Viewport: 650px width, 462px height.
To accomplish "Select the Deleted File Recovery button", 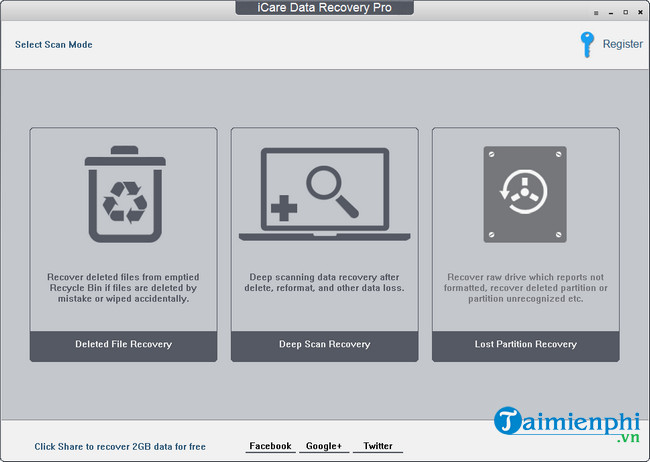I will (123, 344).
